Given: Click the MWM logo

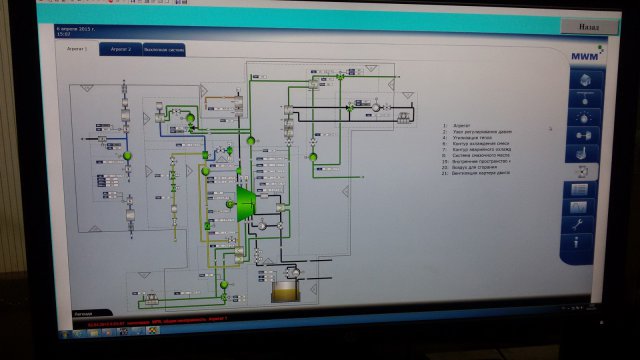Looking at the screenshot, I should (x=587, y=55).
